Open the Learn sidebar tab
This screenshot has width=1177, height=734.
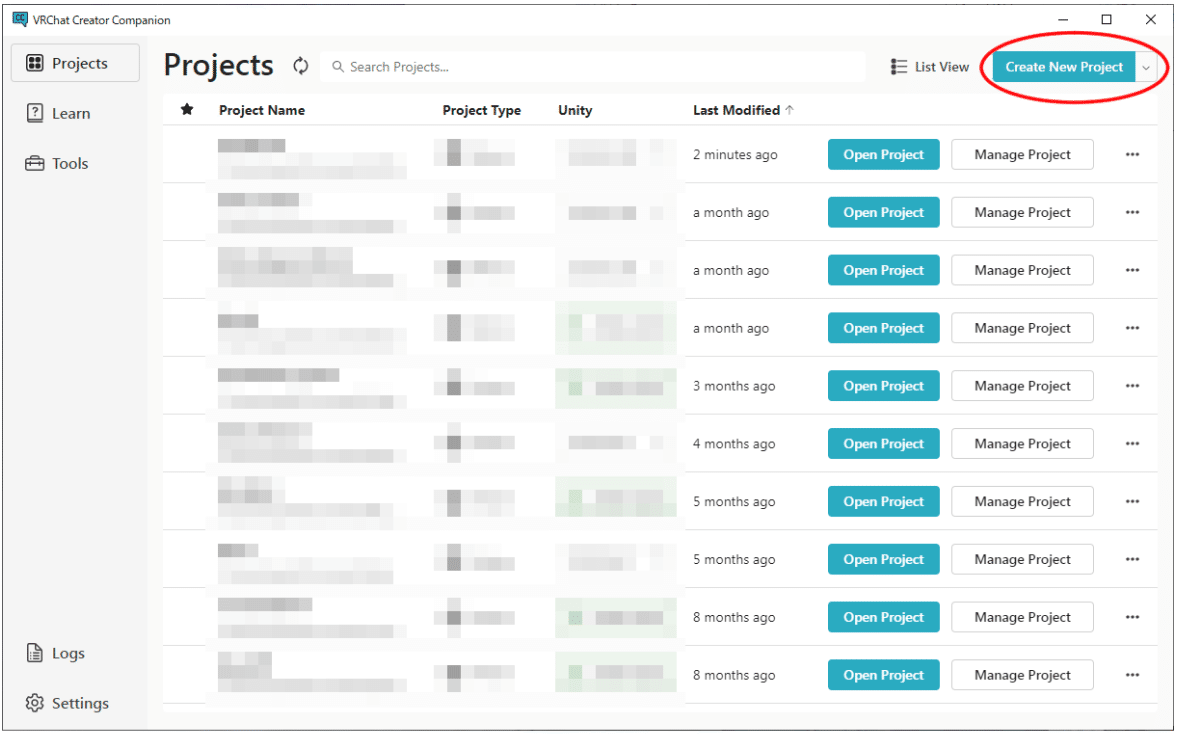click(59, 113)
